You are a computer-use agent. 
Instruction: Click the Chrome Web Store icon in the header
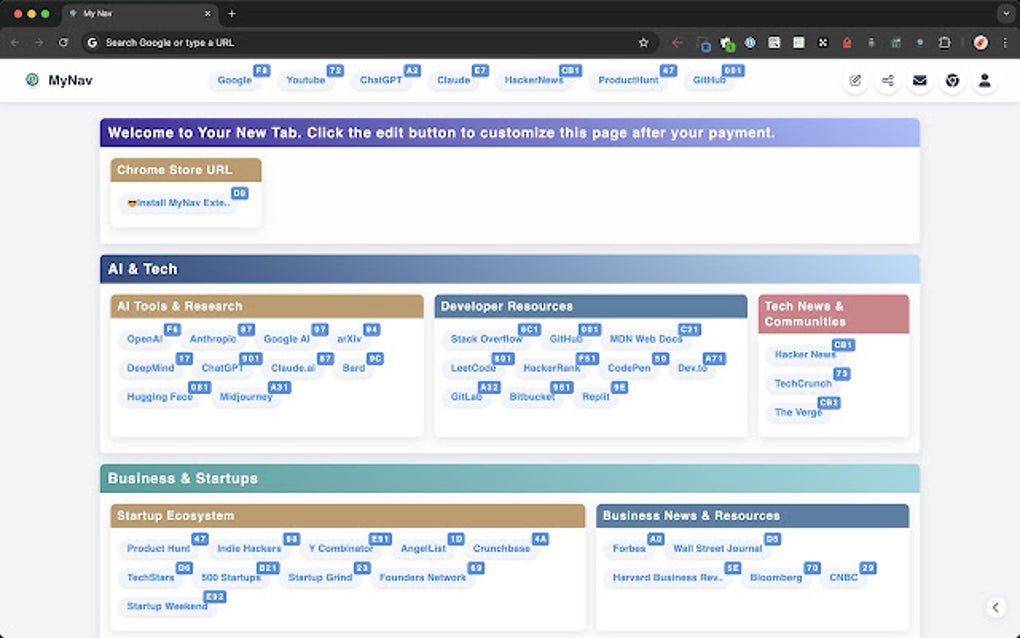tap(952, 80)
